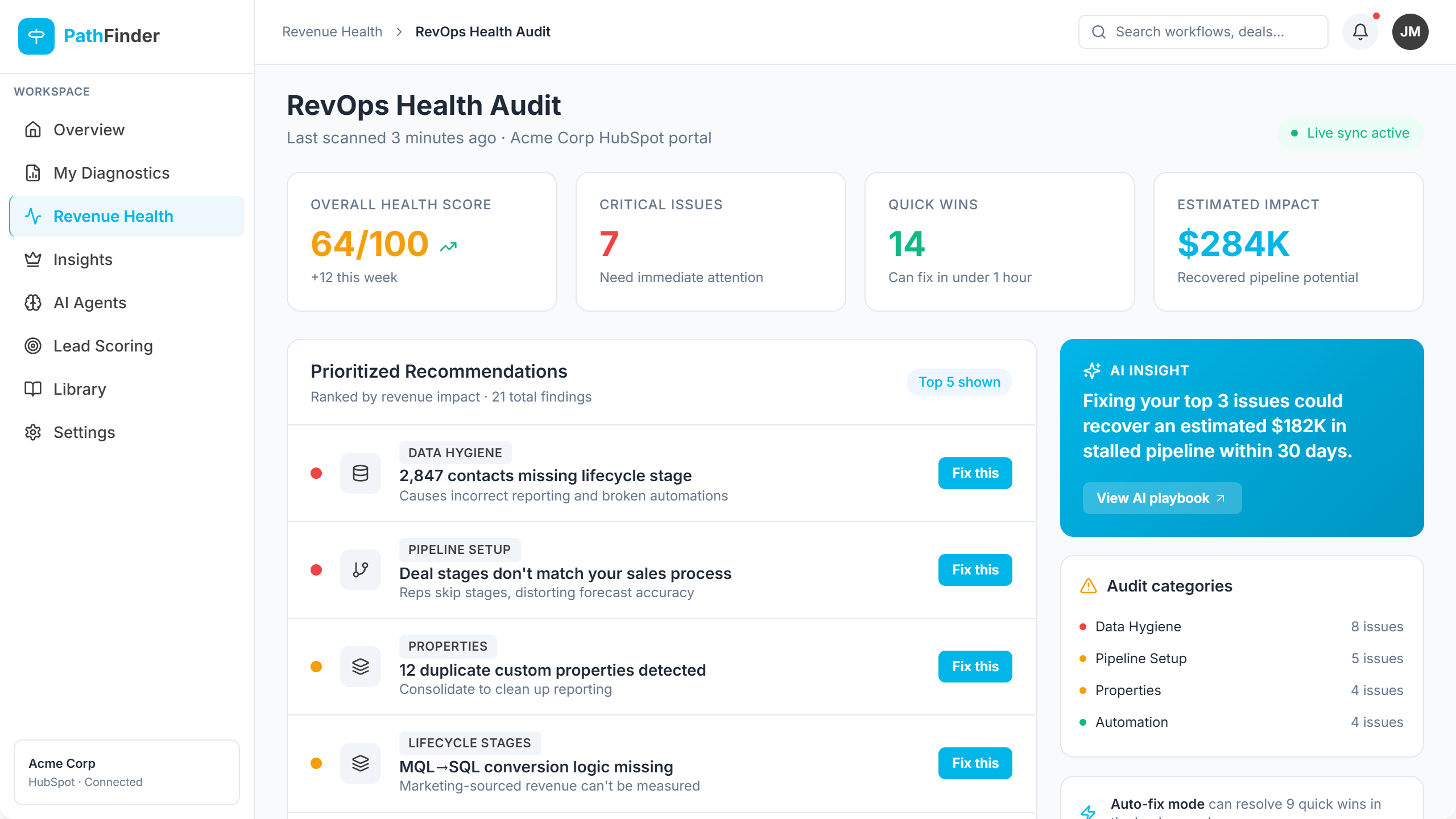1456x819 pixels.
Task: Click the Top 5 shown badge
Action: (959, 382)
